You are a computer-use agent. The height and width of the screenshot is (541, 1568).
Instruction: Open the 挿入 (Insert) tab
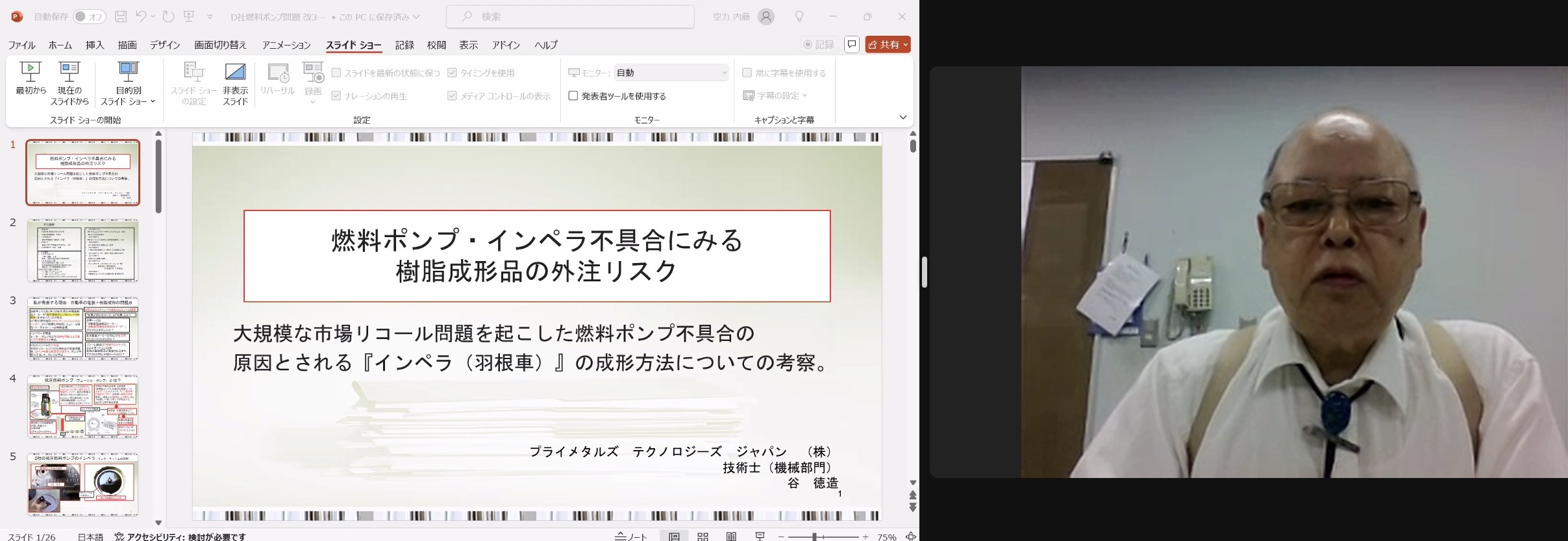pyautogui.click(x=95, y=45)
